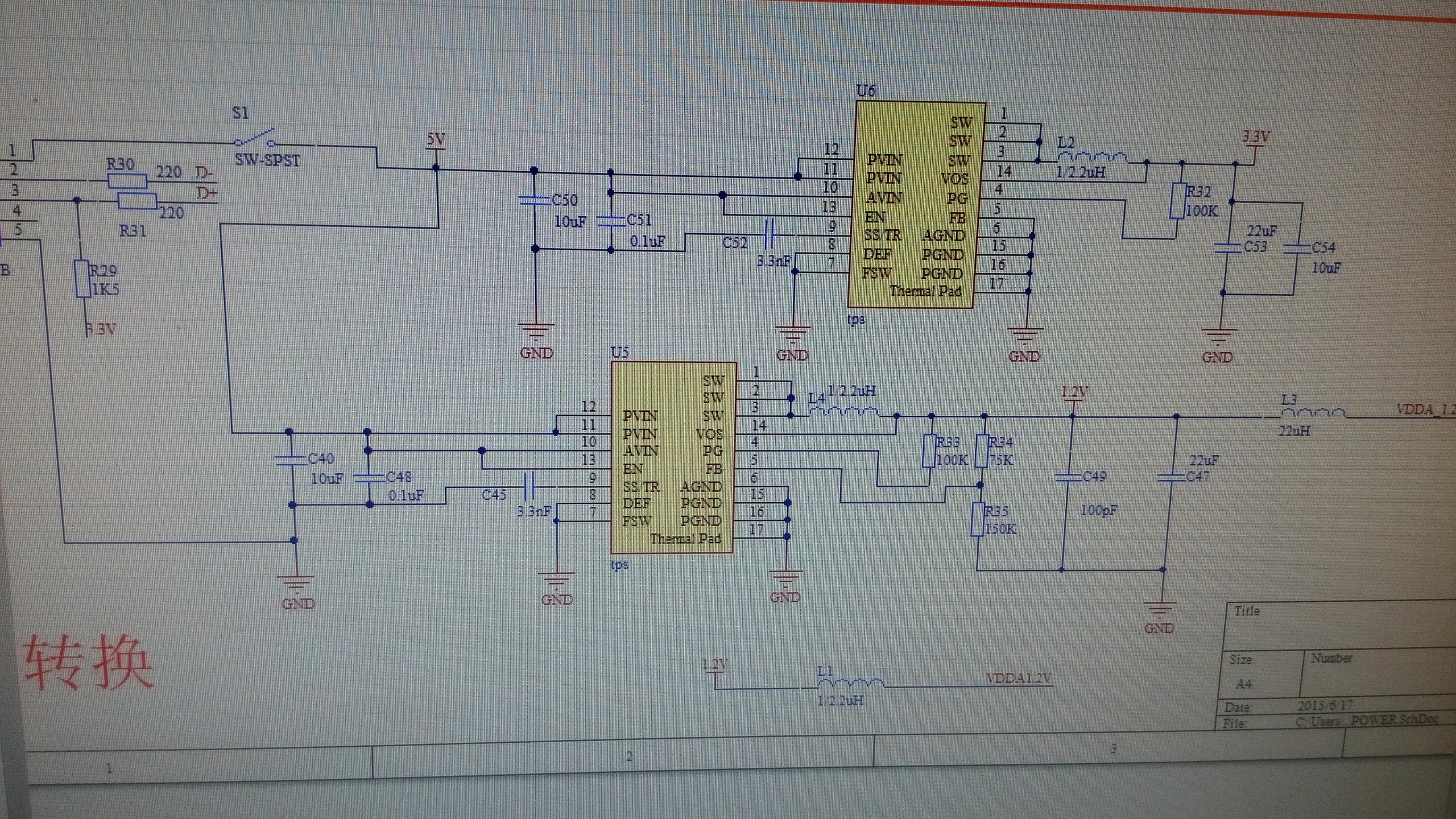Select the VDDA1.2V net label

1019,679
